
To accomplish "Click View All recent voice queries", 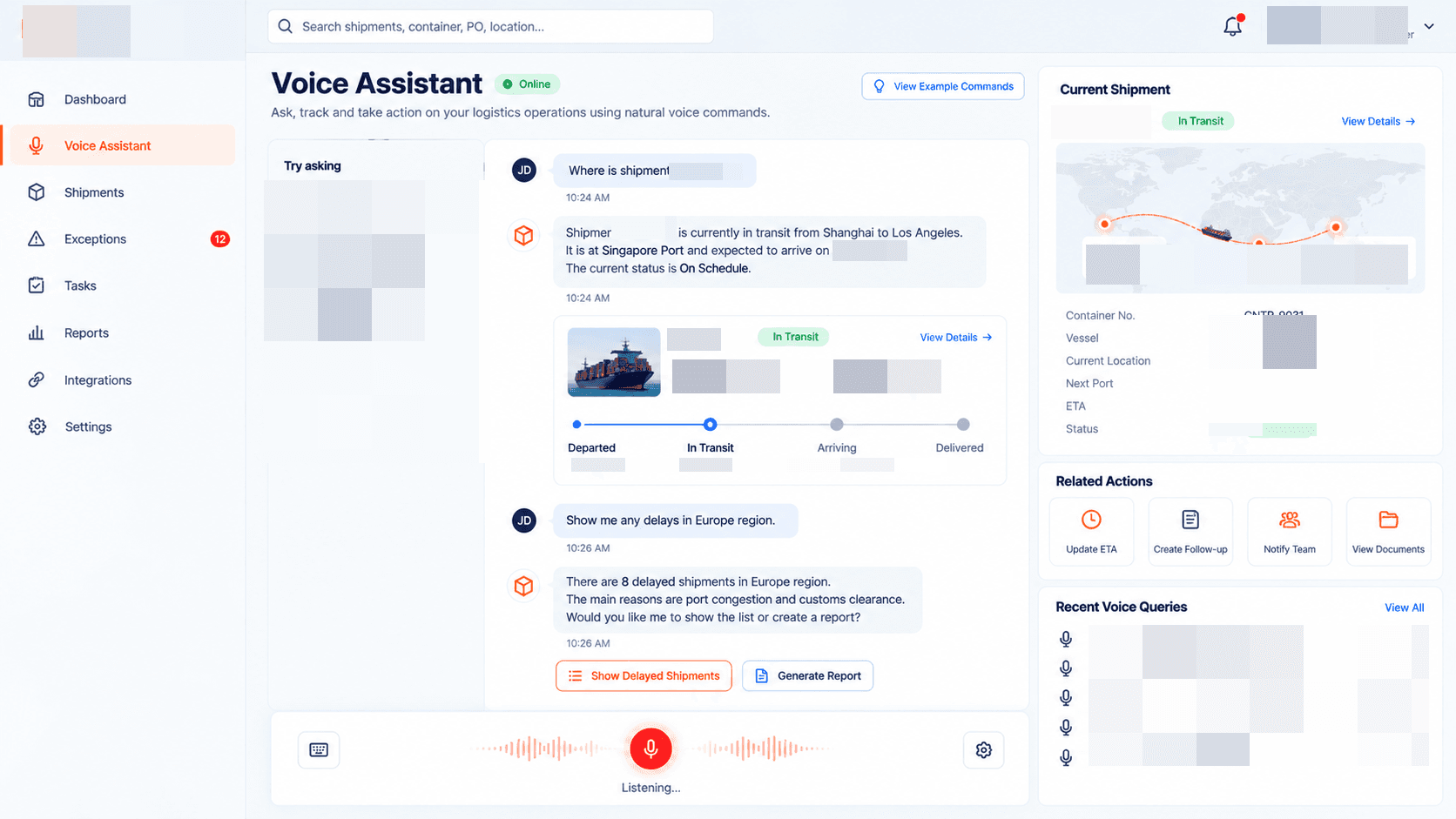I will point(1404,608).
